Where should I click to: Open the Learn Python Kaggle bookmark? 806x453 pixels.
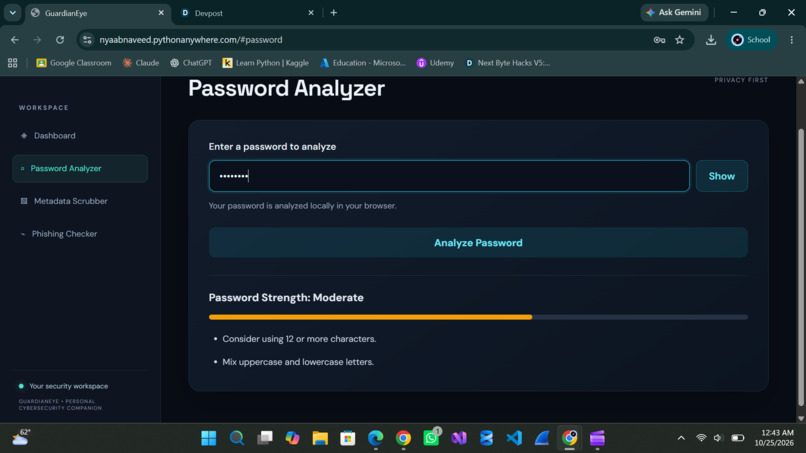tap(265, 63)
